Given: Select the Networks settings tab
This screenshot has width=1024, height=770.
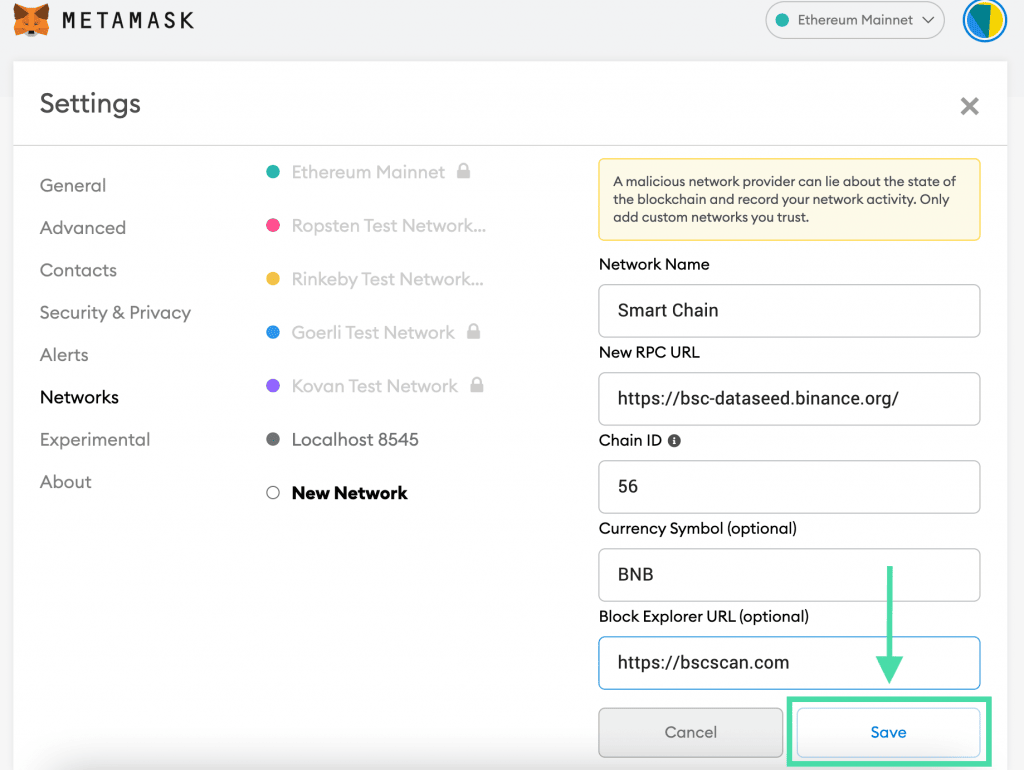Looking at the screenshot, I should 79,397.
